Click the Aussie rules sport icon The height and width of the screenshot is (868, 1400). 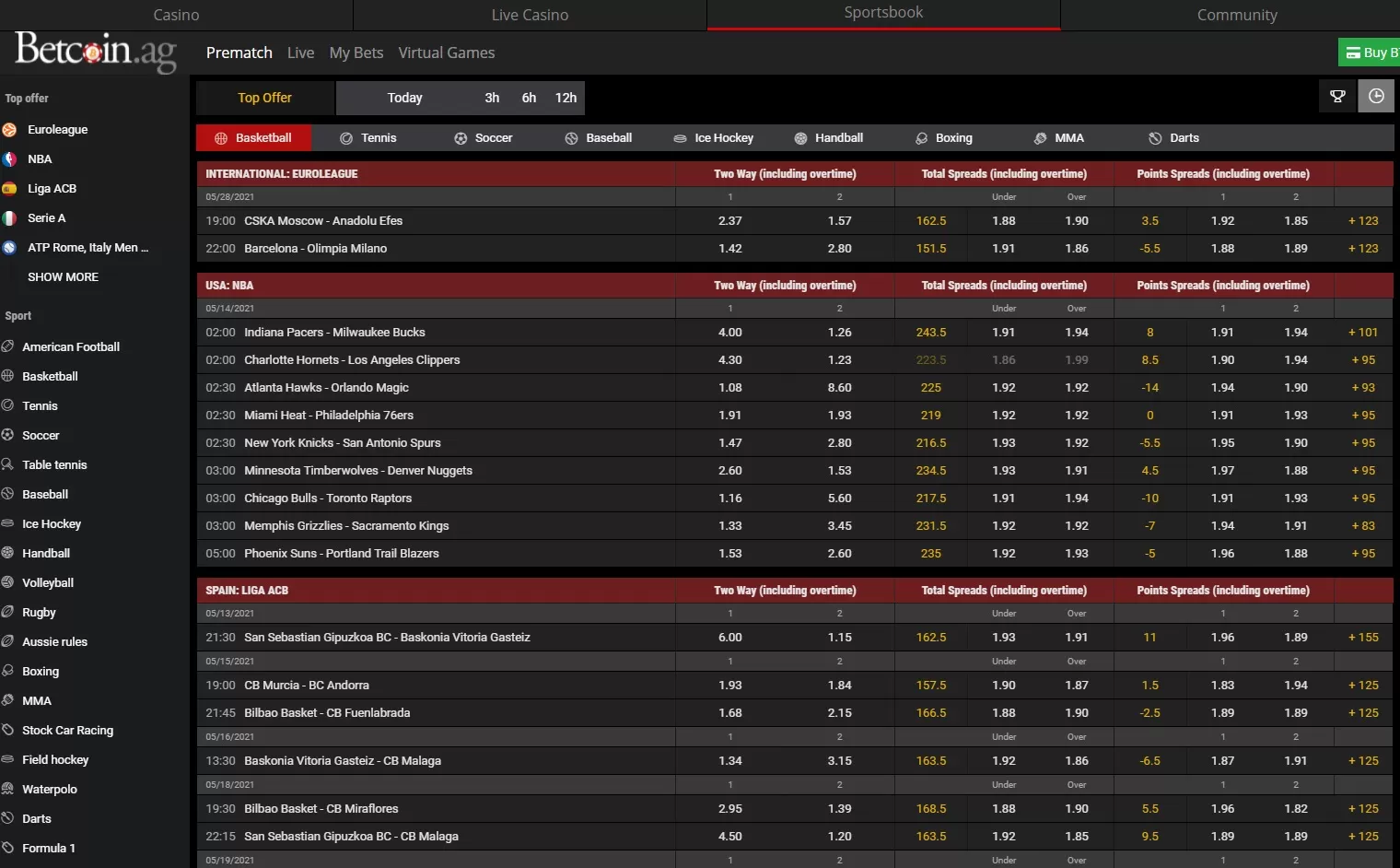[x=7, y=641]
